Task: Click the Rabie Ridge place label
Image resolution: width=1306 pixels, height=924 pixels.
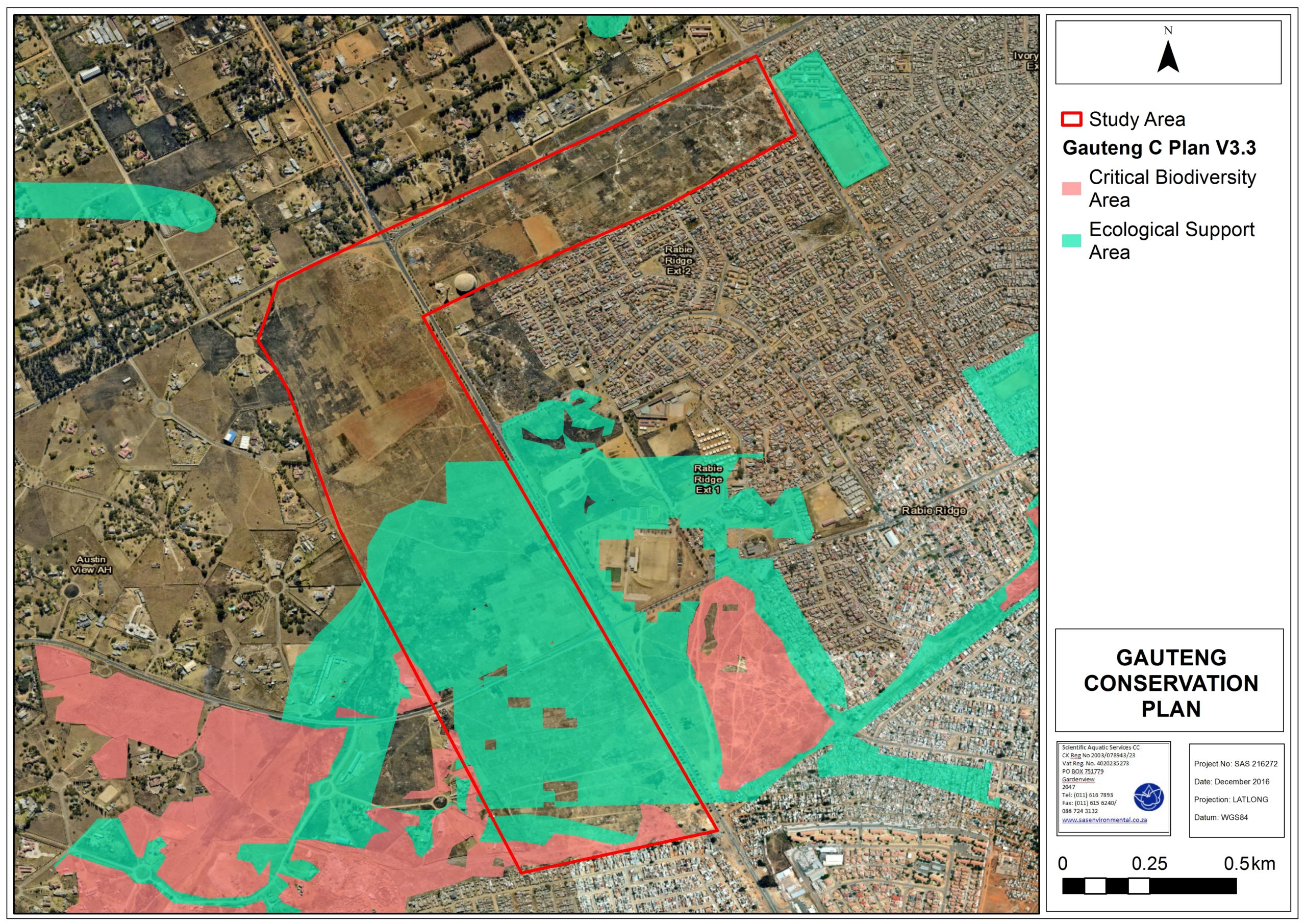Action: point(934,510)
